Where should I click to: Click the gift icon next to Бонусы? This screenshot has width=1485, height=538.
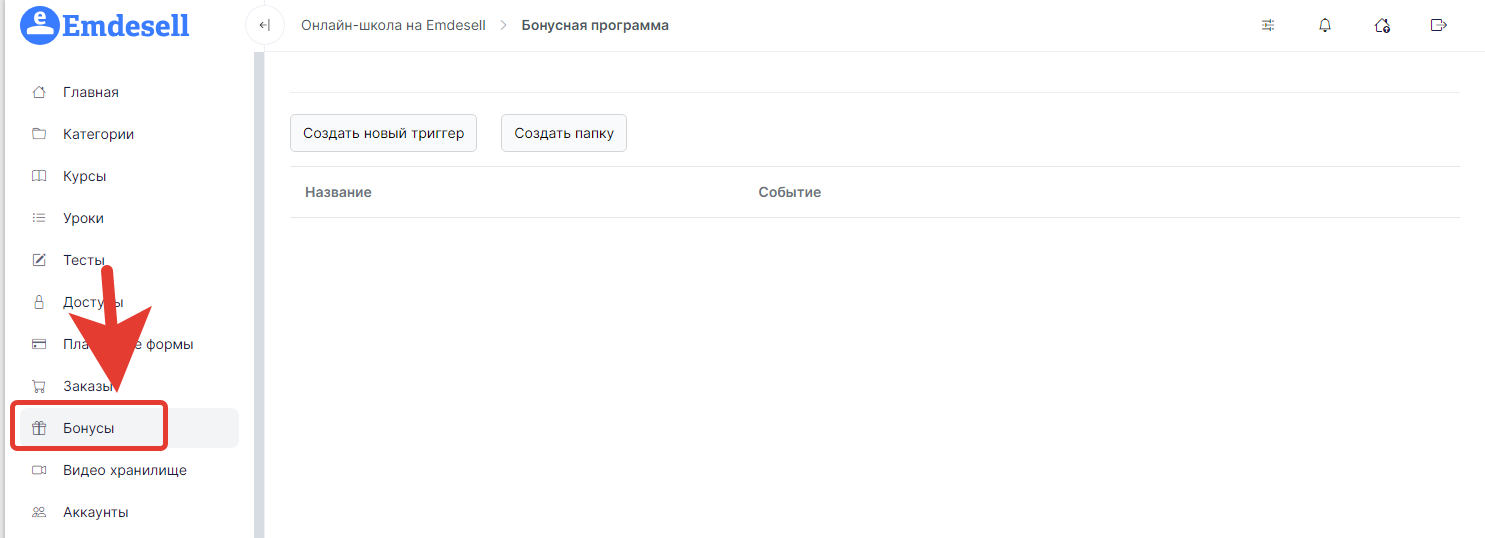pyautogui.click(x=39, y=428)
